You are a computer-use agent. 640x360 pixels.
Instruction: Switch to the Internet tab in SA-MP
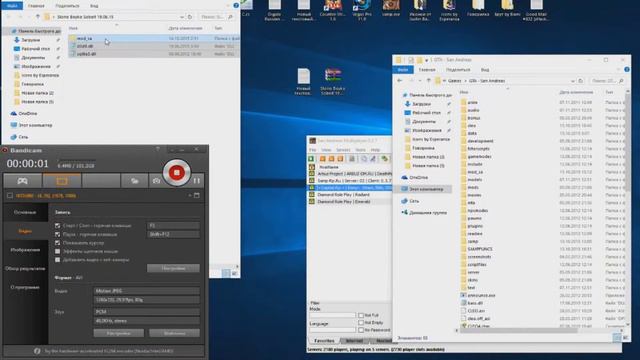(354, 340)
